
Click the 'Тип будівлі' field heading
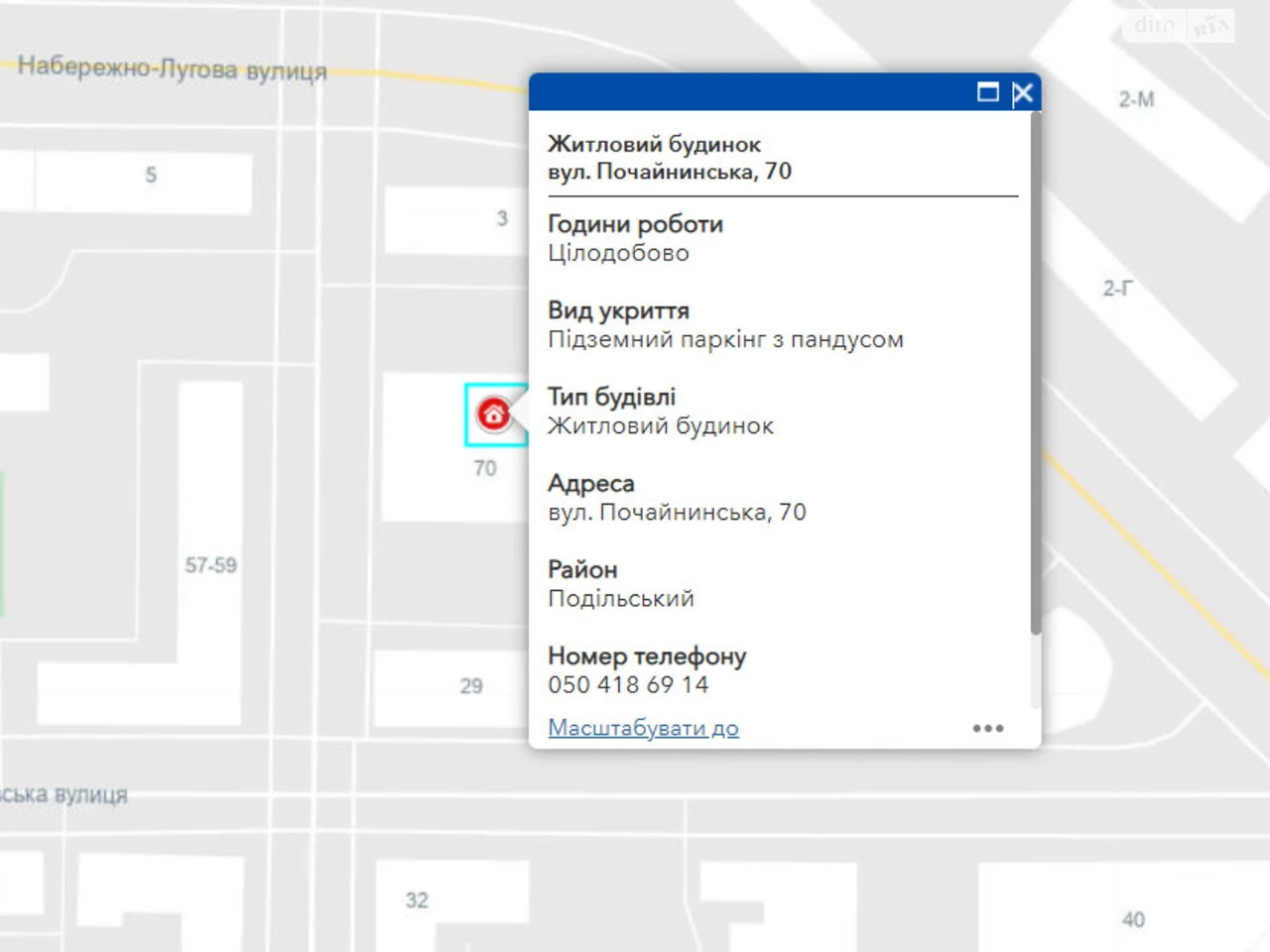pos(611,397)
